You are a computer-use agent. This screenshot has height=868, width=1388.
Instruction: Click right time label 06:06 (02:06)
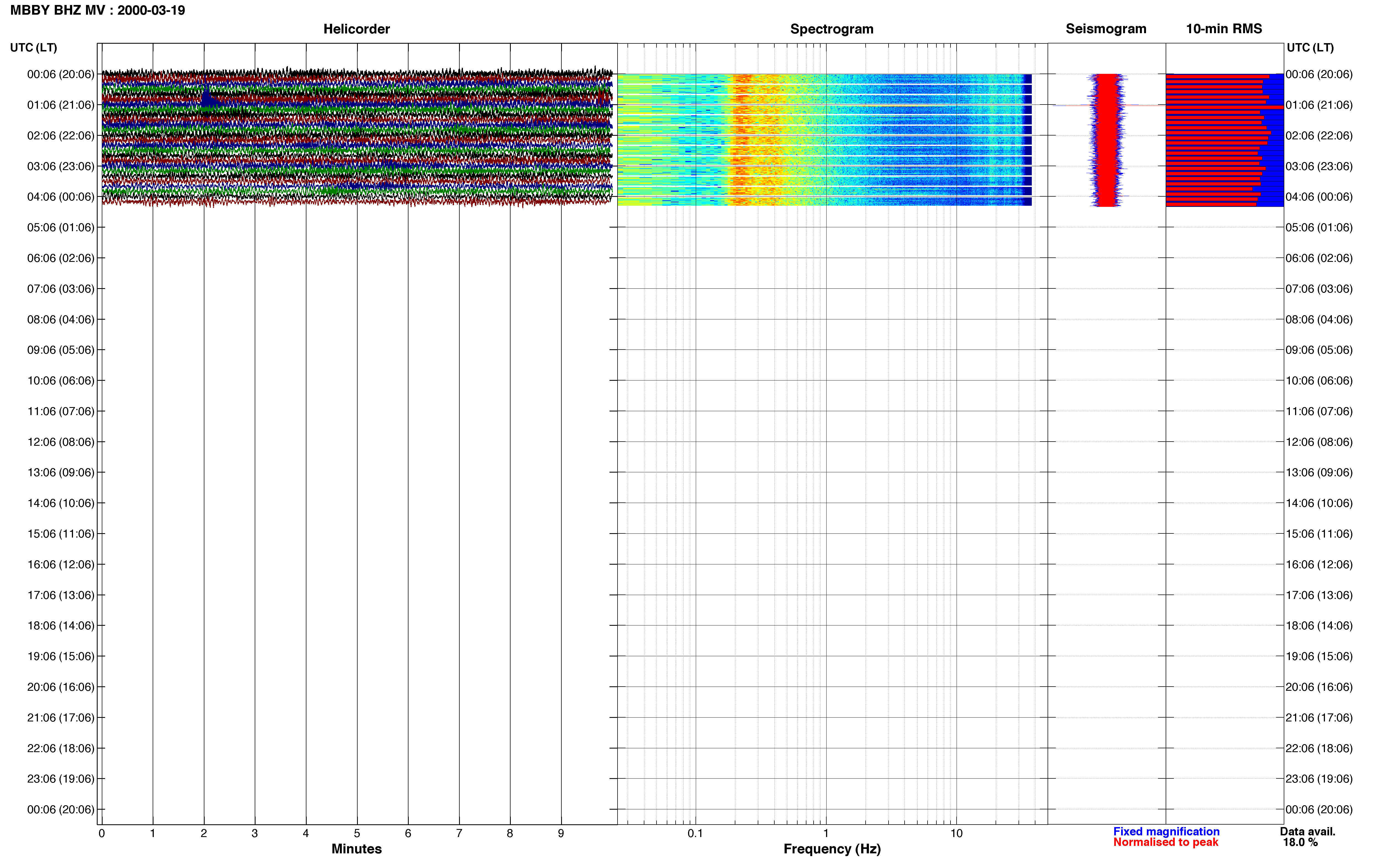(x=1319, y=258)
